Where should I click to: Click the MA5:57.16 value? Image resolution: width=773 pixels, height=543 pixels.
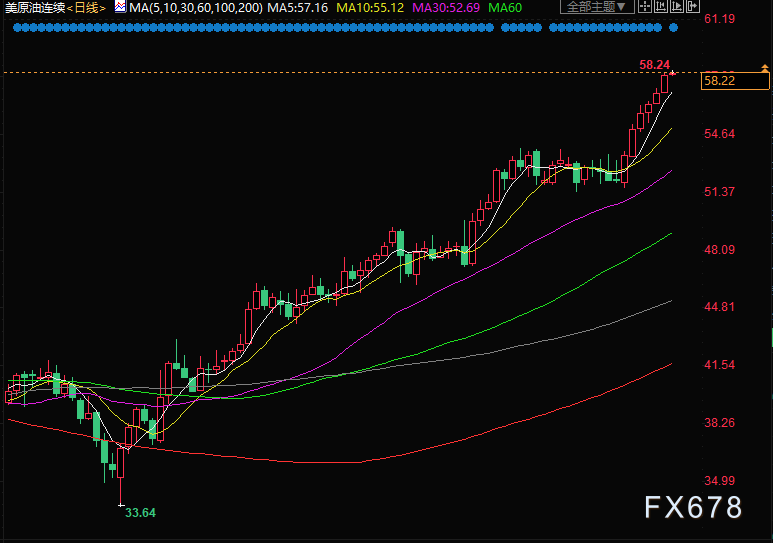(x=297, y=7)
